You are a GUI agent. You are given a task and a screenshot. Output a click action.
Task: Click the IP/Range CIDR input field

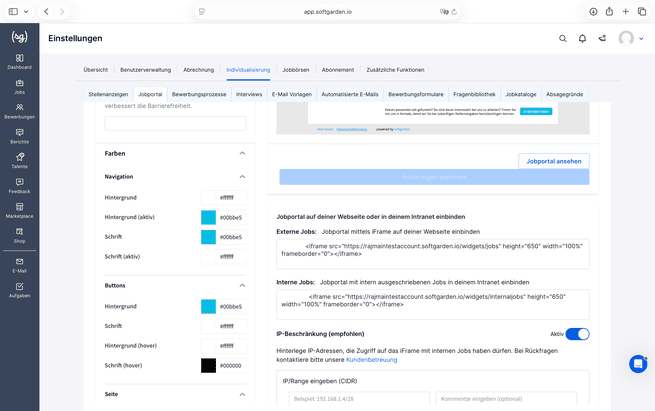pos(359,398)
